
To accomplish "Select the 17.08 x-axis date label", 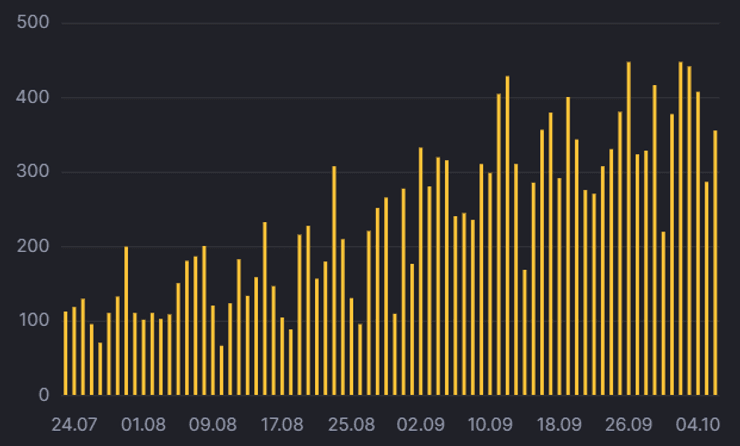I will click(x=282, y=424).
